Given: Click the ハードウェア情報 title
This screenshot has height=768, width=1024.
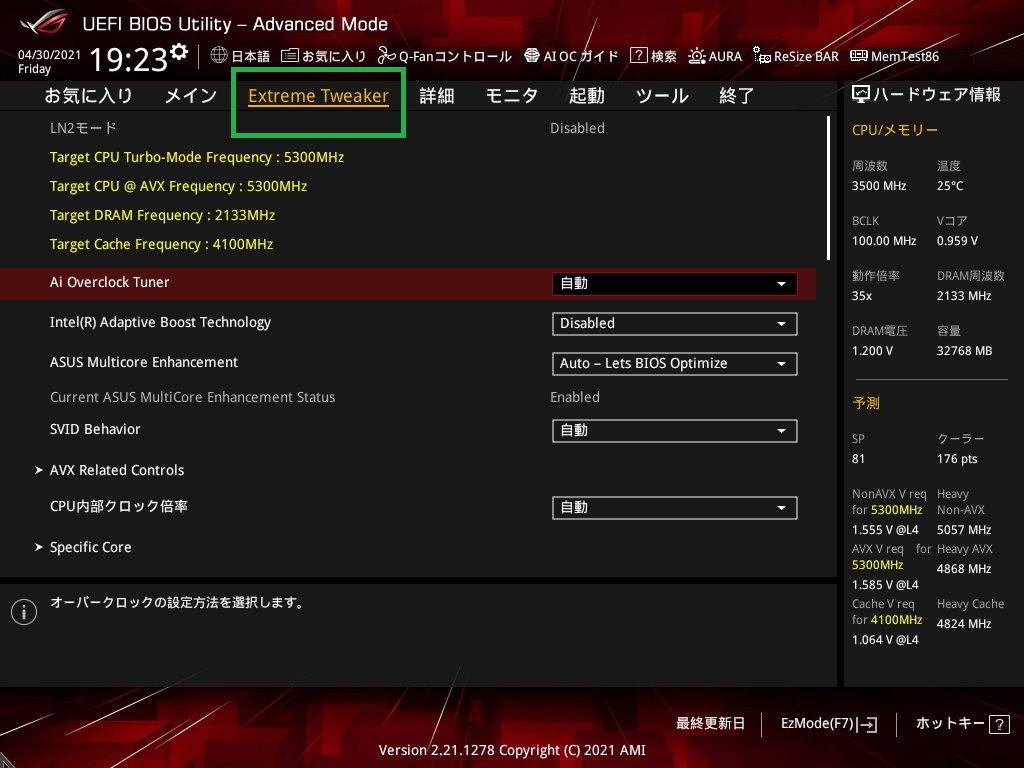Looking at the screenshot, I should tap(936, 95).
